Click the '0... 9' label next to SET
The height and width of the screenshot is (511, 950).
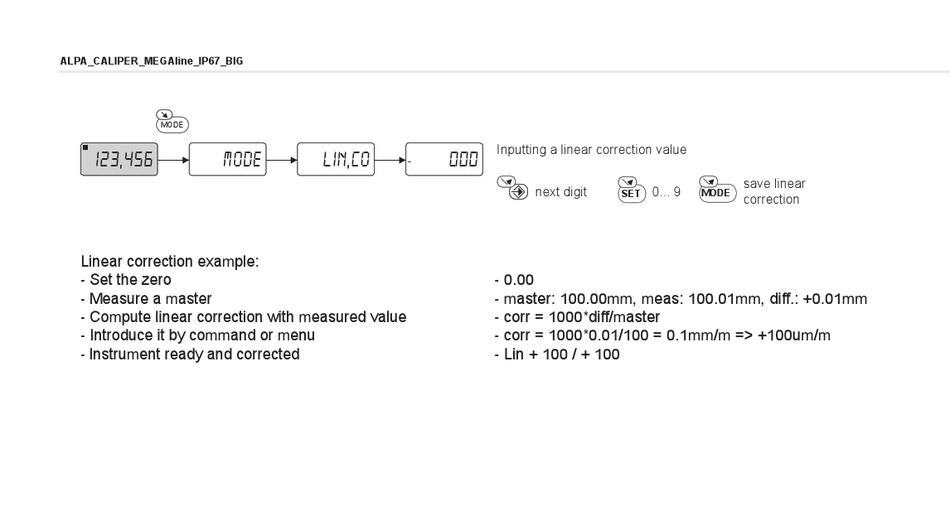666,192
